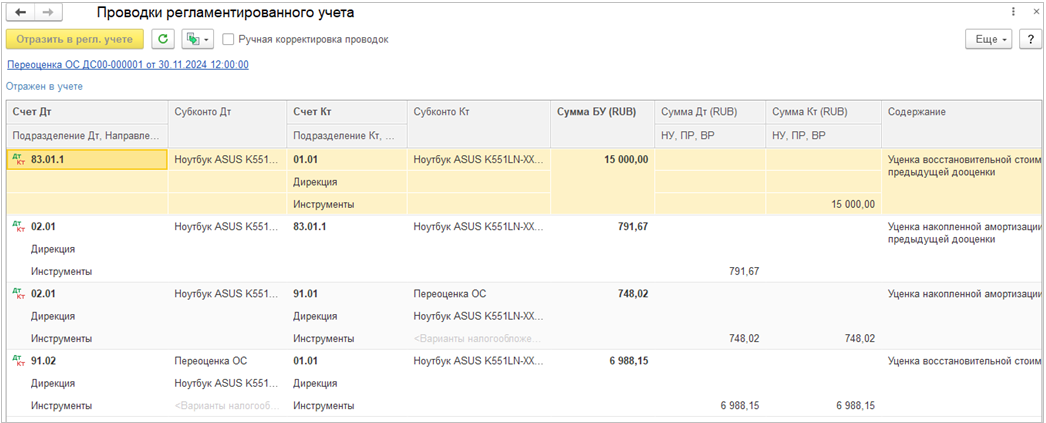The image size is (1046, 423).
Task: Open the Переоценка ОС ДС00-000001 document link
Action: 128,65
